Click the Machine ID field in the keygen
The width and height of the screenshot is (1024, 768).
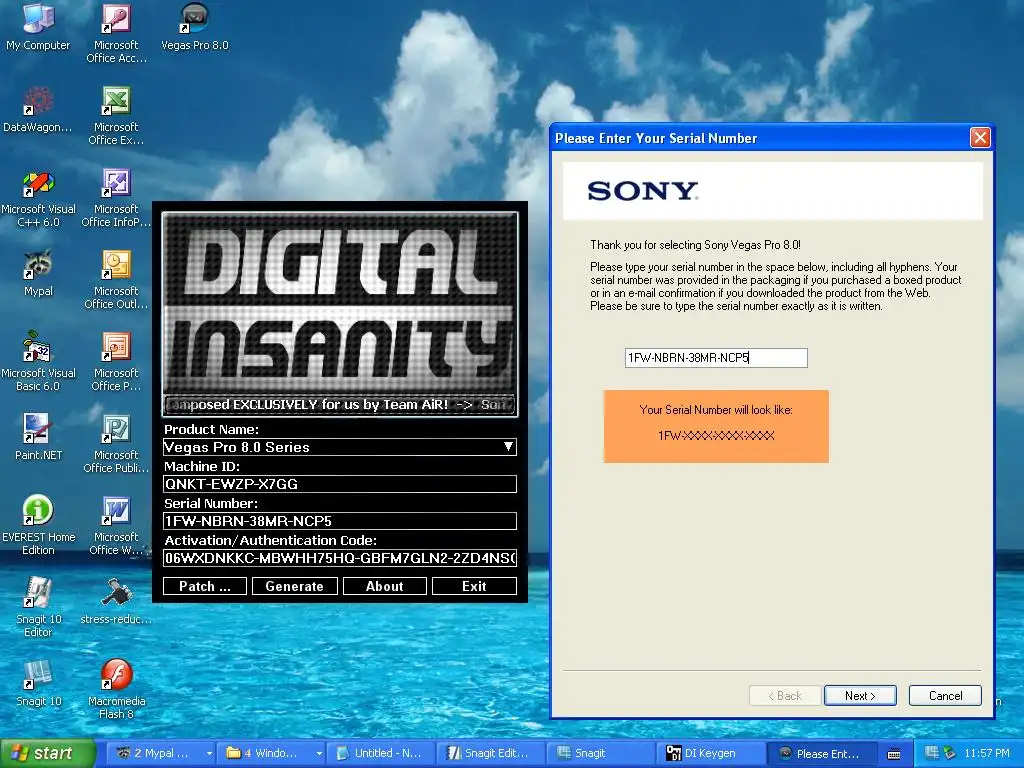pos(340,484)
